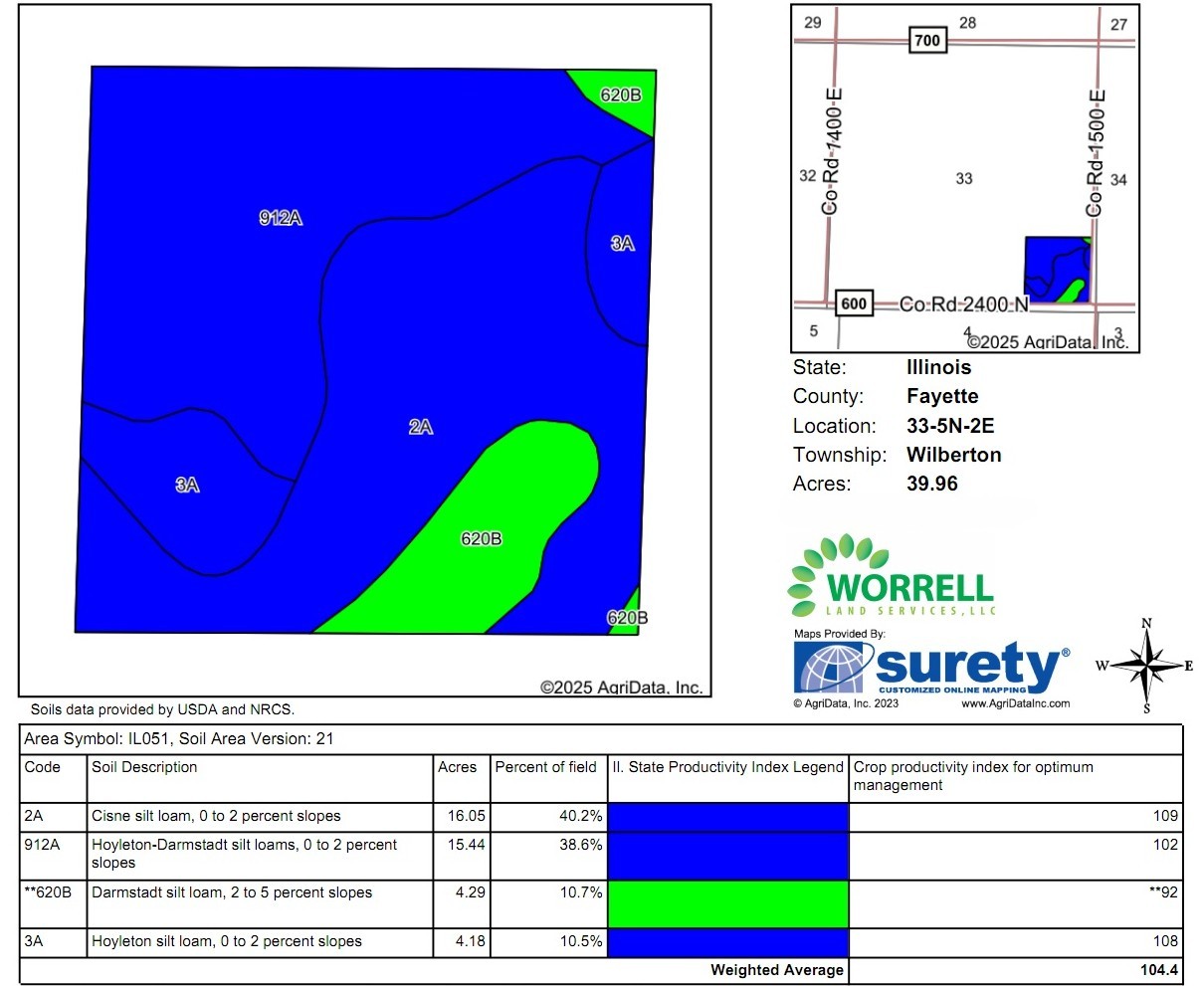
Task: Select the 2A soil label on map
Action: click(x=421, y=427)
